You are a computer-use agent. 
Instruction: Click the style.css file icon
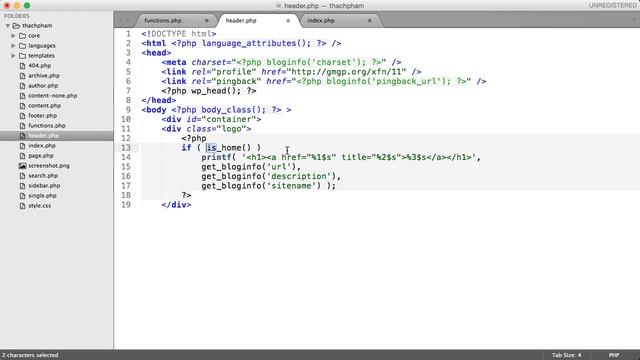(22, 206)
